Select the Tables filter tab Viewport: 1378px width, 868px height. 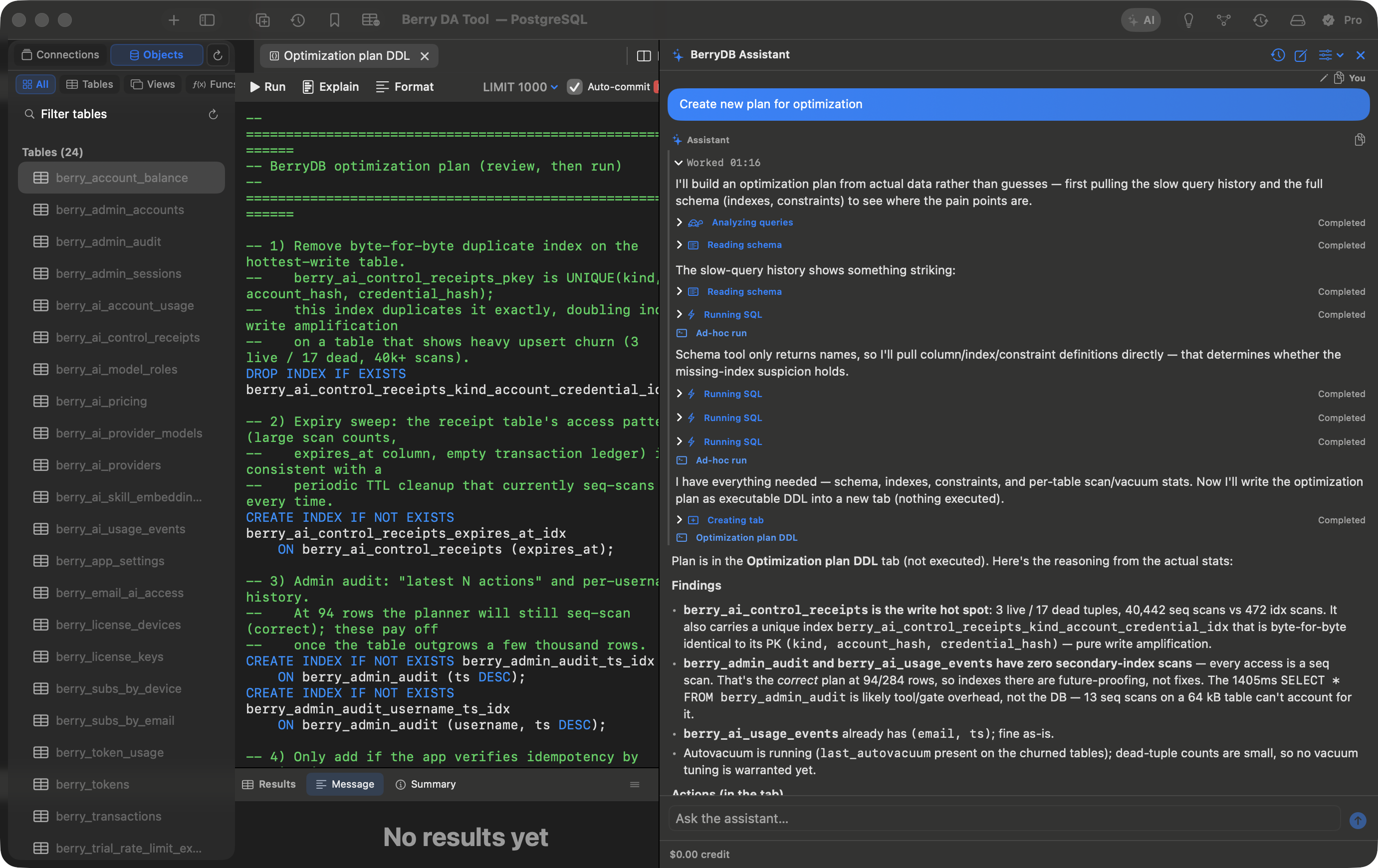point(89,84)
